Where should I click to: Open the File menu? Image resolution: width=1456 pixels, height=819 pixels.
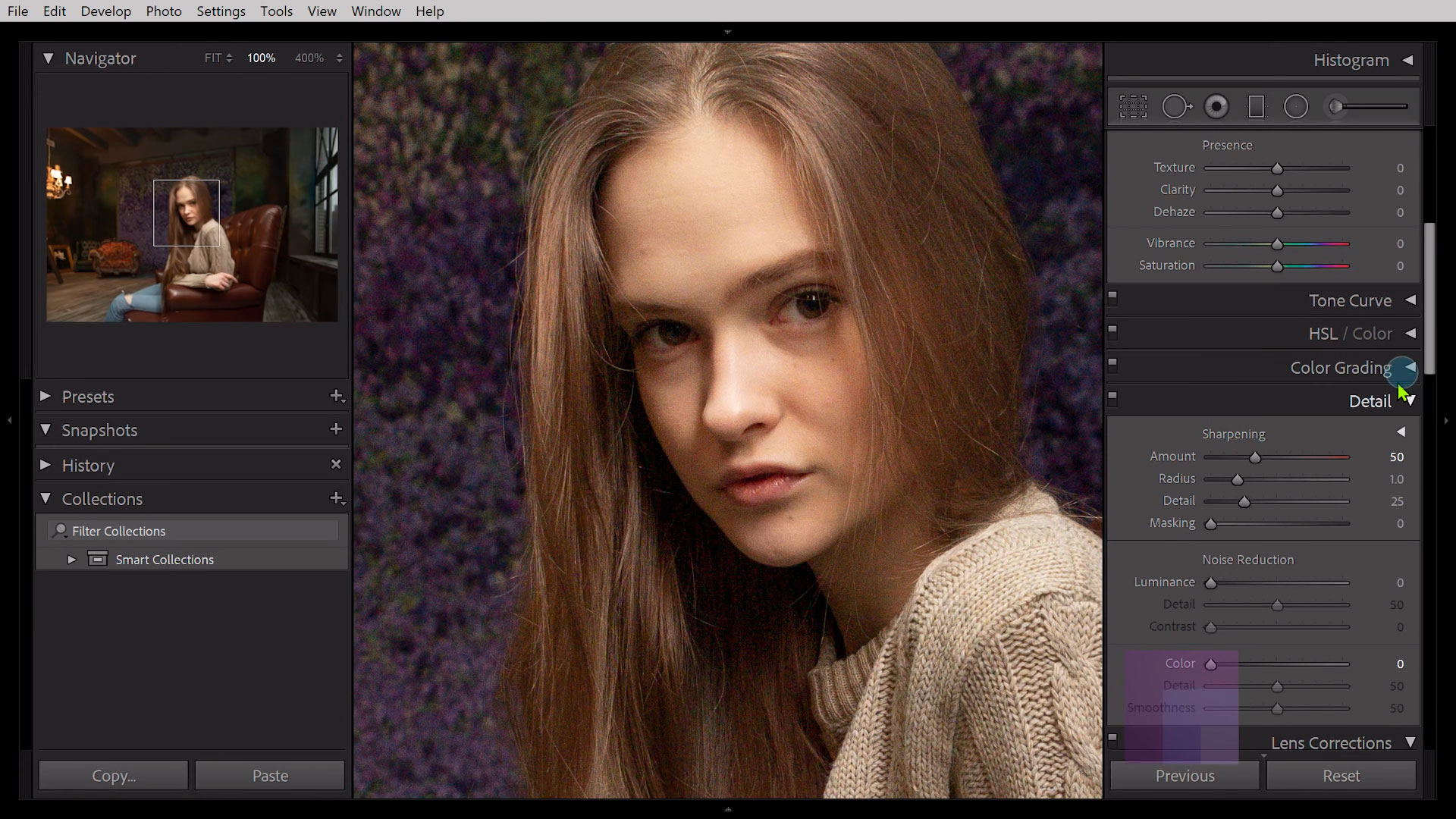click(x=17, y=11)
